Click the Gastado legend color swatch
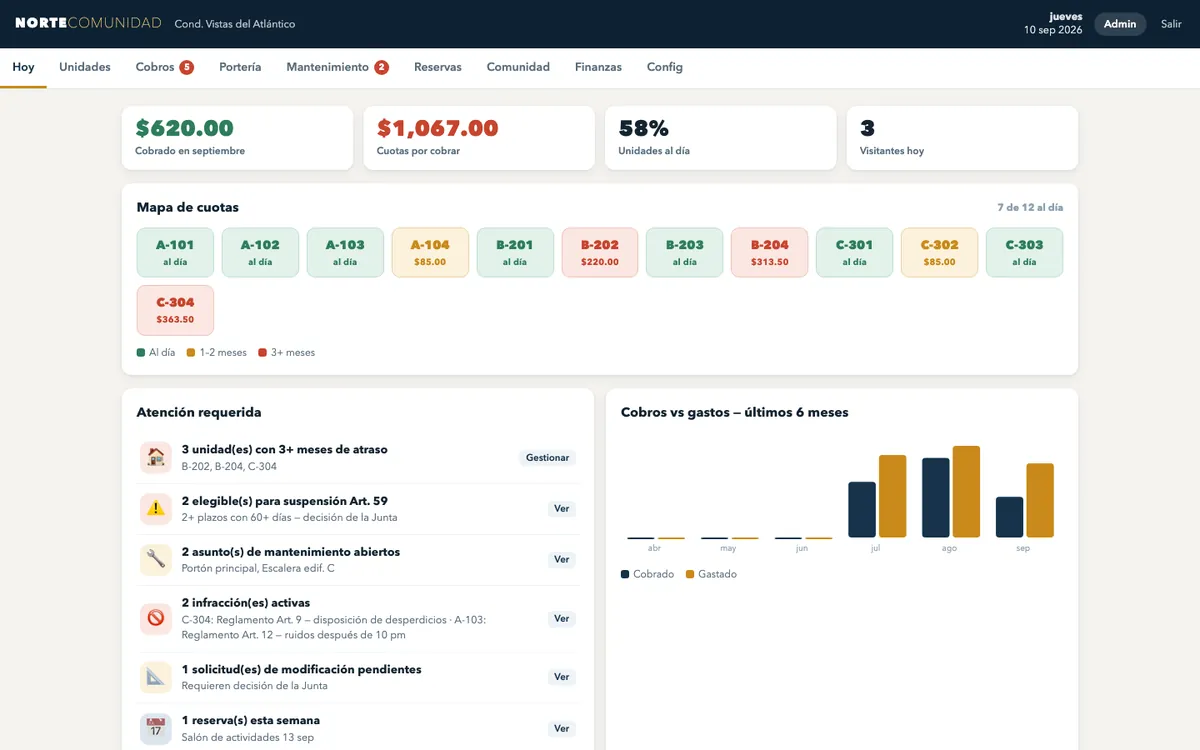Viewport: 1200px width, 750px height. pyautogui.click(x=690, y=575)
